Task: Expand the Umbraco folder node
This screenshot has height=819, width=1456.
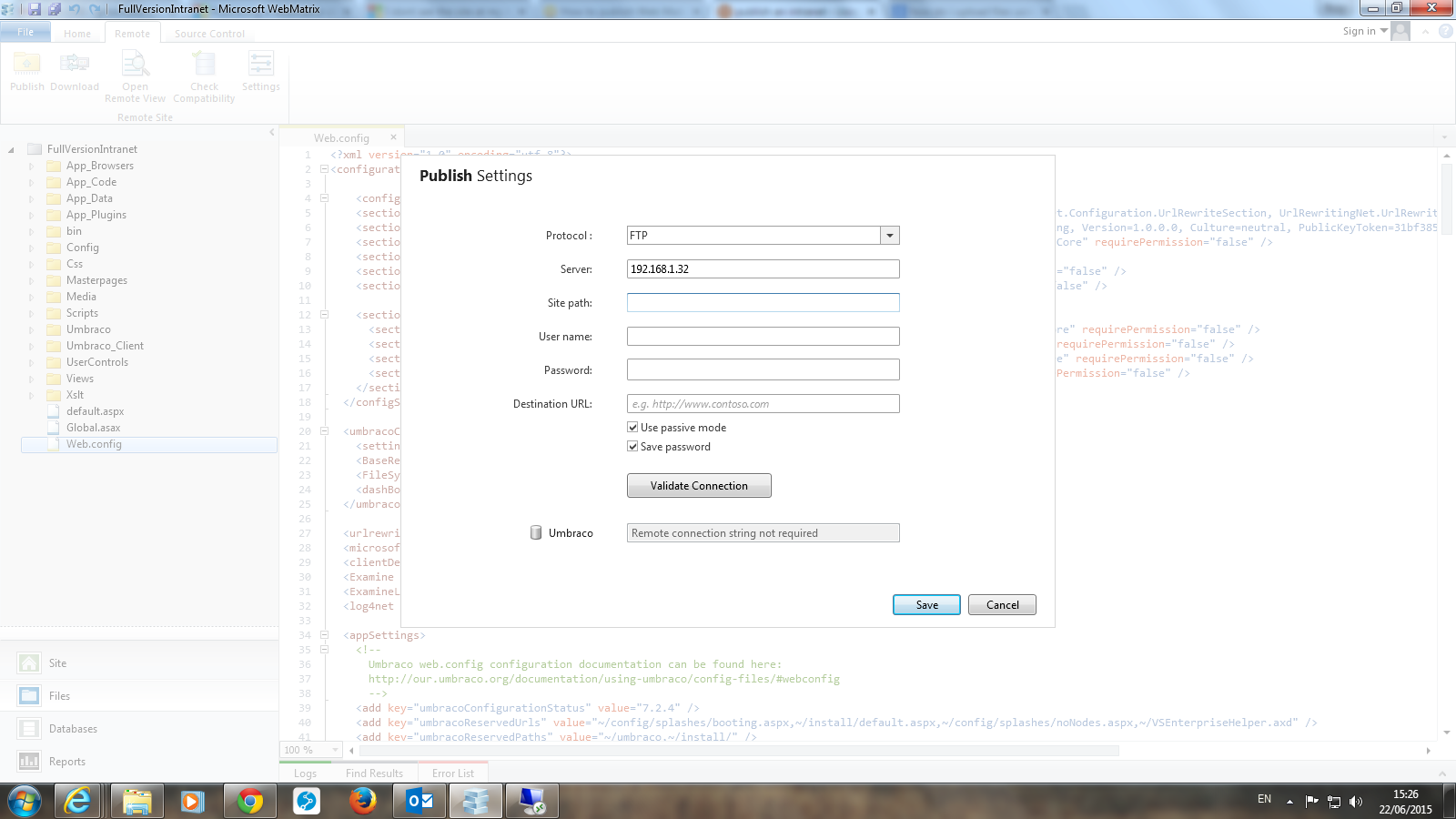Action: (32, 330)
